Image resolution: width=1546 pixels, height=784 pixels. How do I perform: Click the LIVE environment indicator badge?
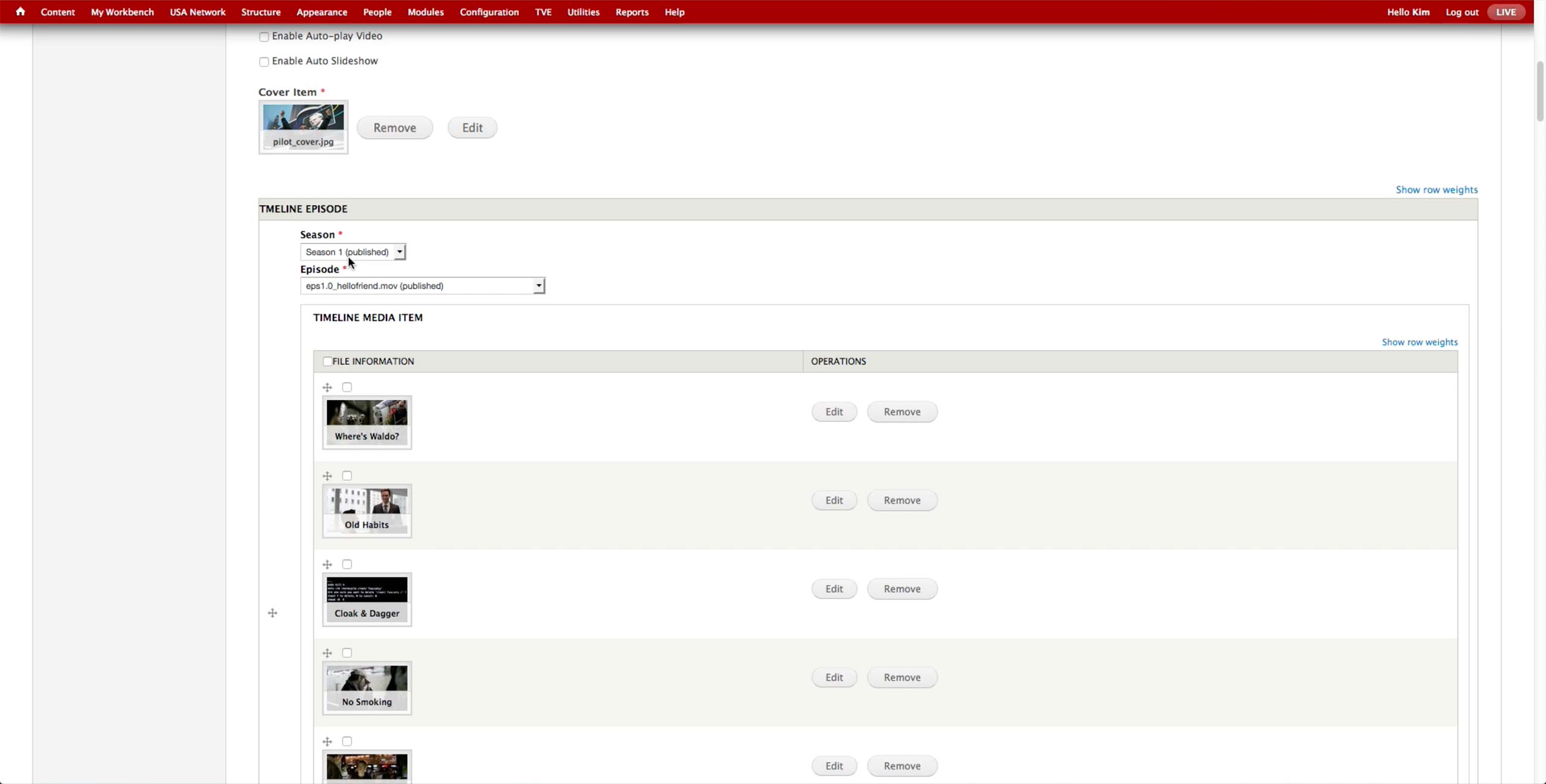coord(1506,12)
